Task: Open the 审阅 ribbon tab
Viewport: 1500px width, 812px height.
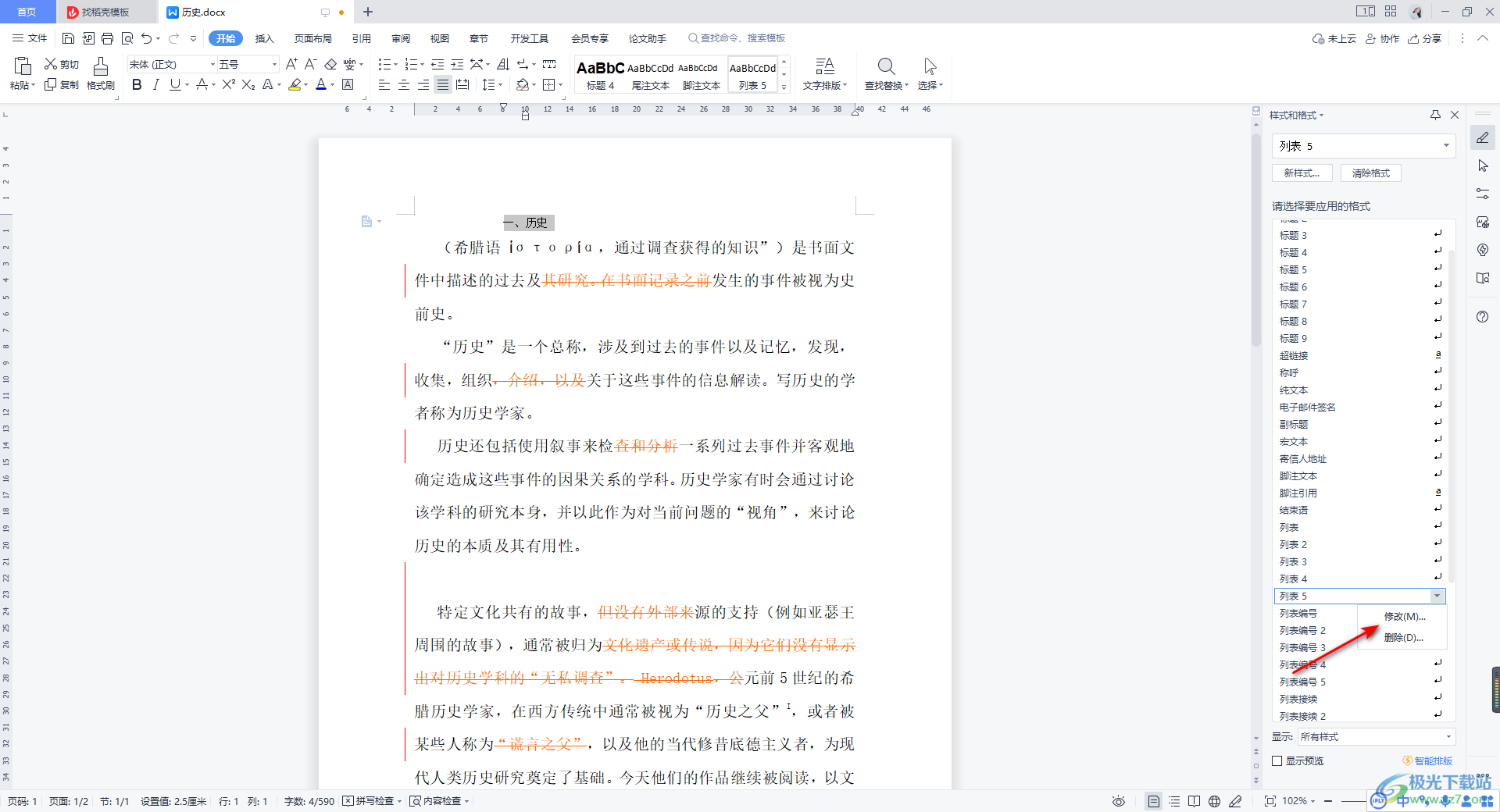Action: click(x=401, y=38)
